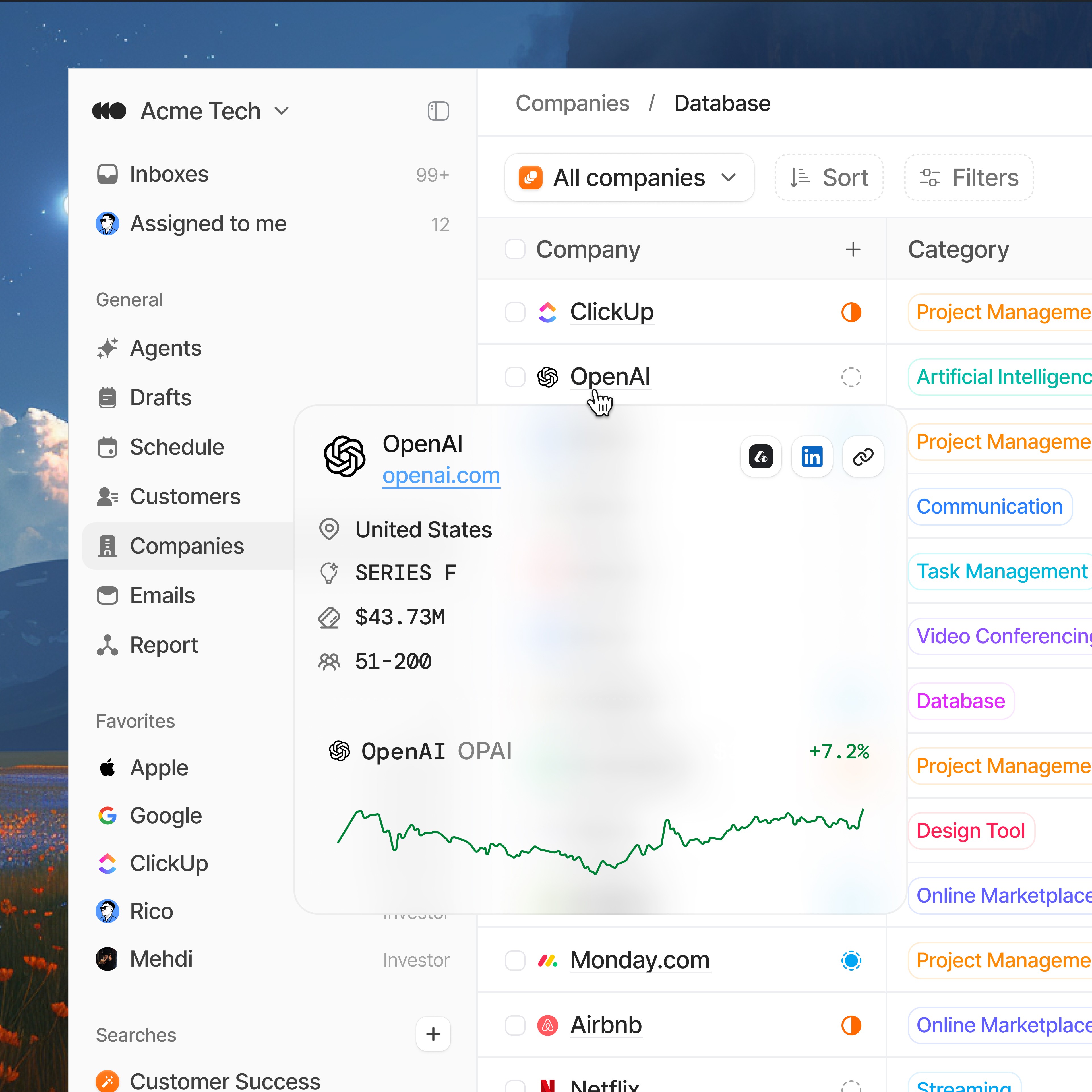Collapse the sidebar panel icon

coord(438,111)
